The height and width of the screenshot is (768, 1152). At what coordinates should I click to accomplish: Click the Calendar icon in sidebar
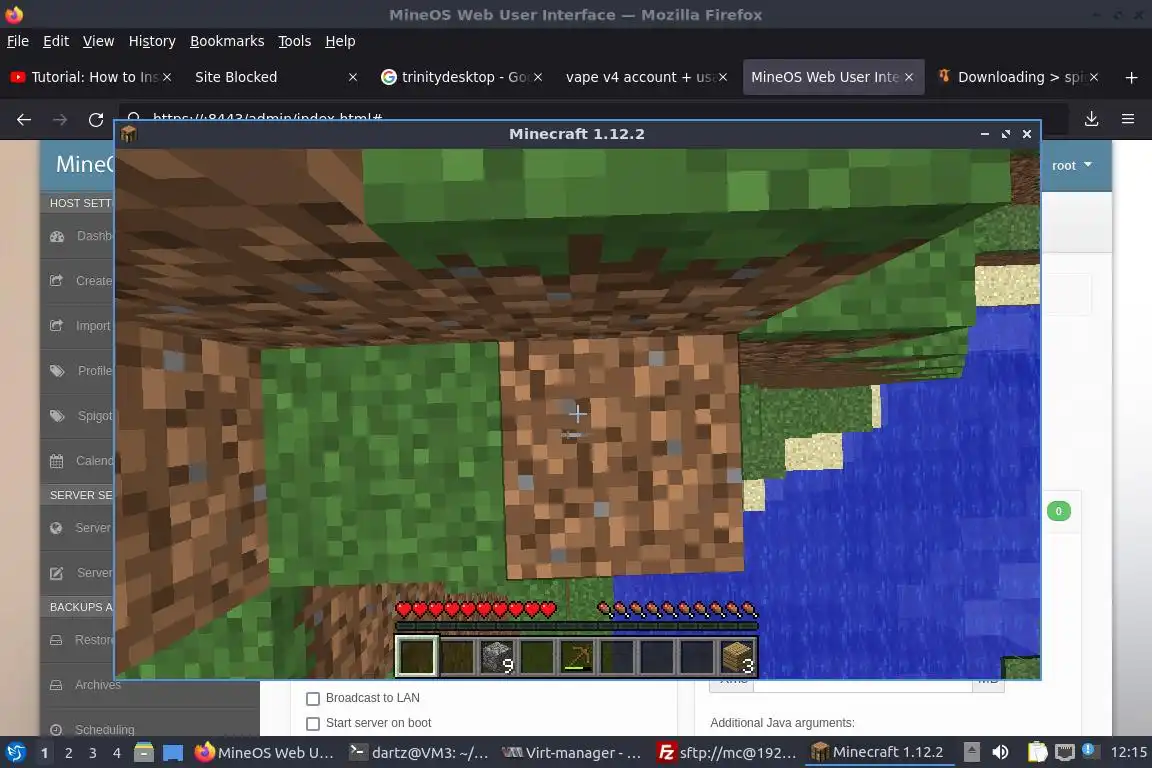(x=57, y=462)
